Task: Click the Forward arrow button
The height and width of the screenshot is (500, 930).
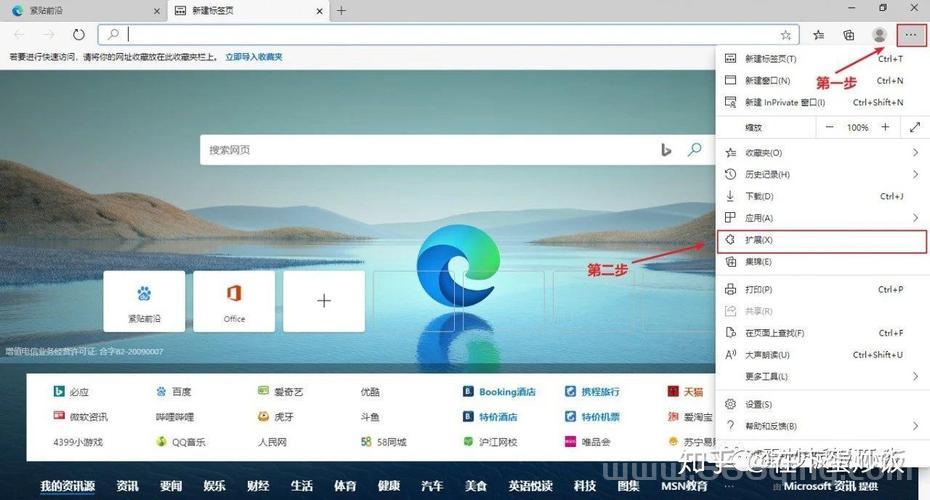Action: [x=49, y=34]
